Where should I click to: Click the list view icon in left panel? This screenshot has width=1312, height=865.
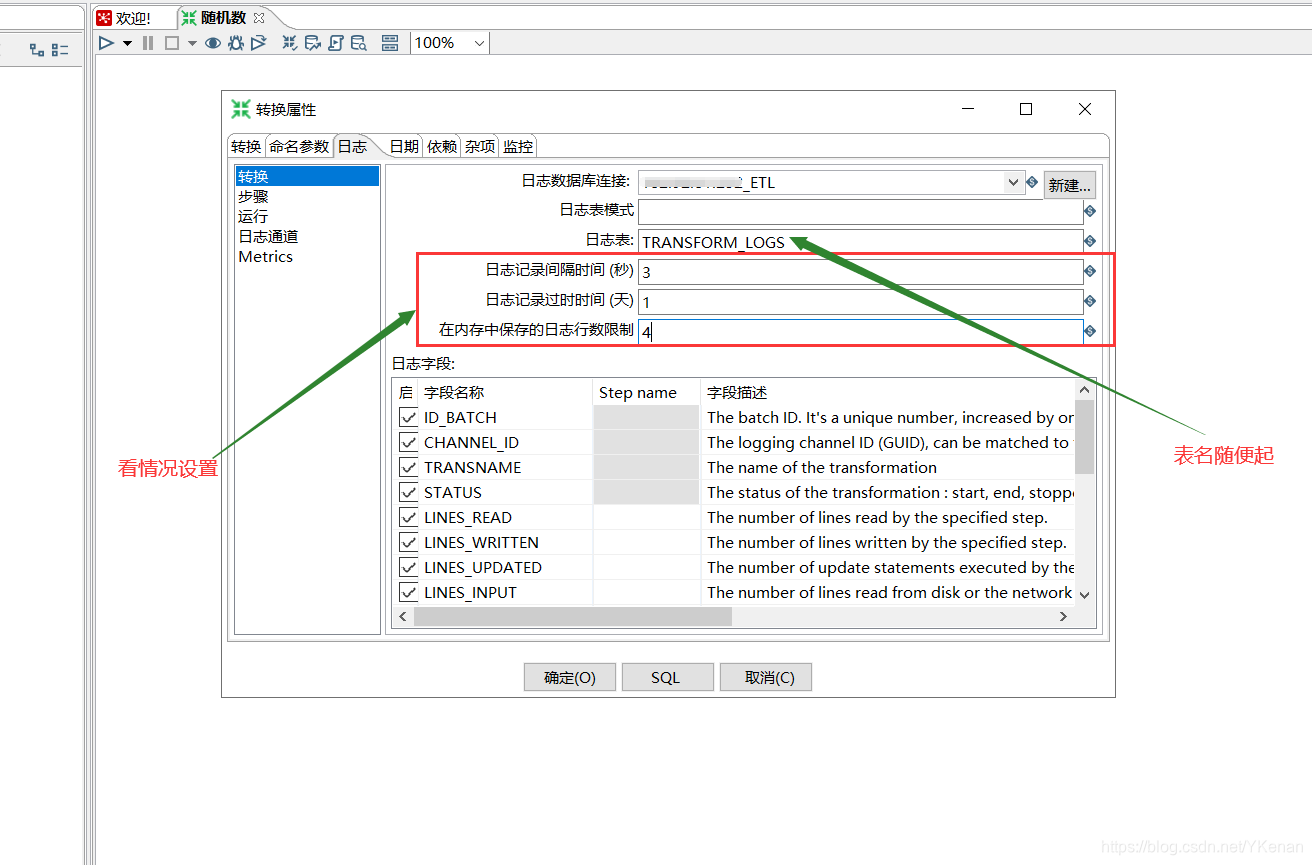(60, 49)
